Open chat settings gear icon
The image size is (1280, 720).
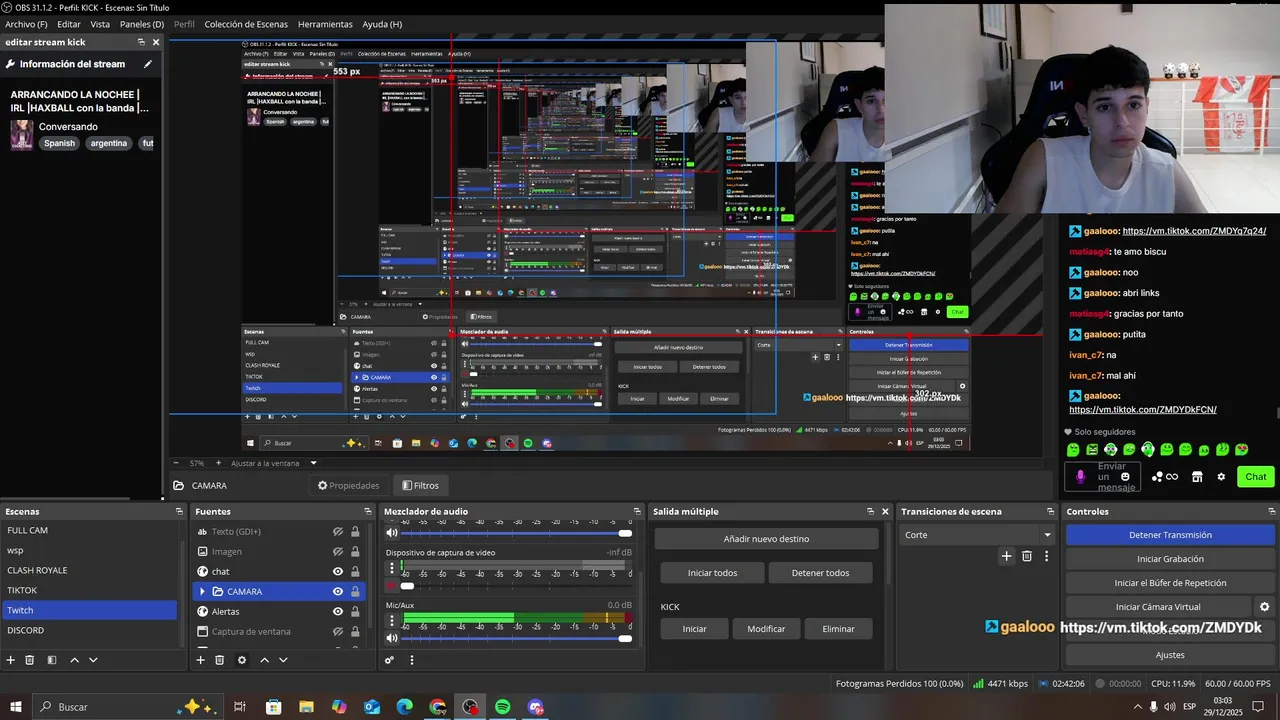pos(1221,477)
